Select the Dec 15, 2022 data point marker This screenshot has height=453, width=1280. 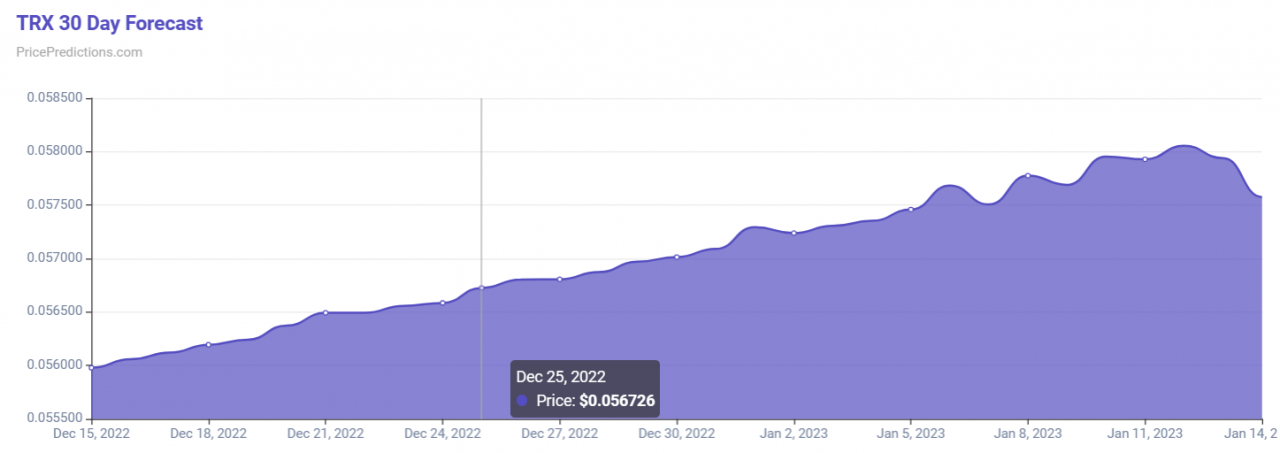pos(91,368)
